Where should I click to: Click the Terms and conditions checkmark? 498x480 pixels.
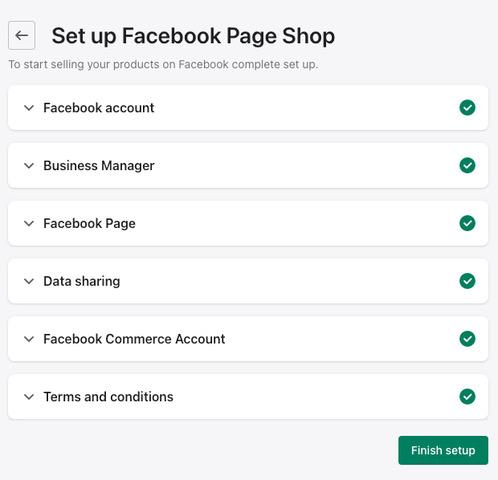click(x=467, y=397)
